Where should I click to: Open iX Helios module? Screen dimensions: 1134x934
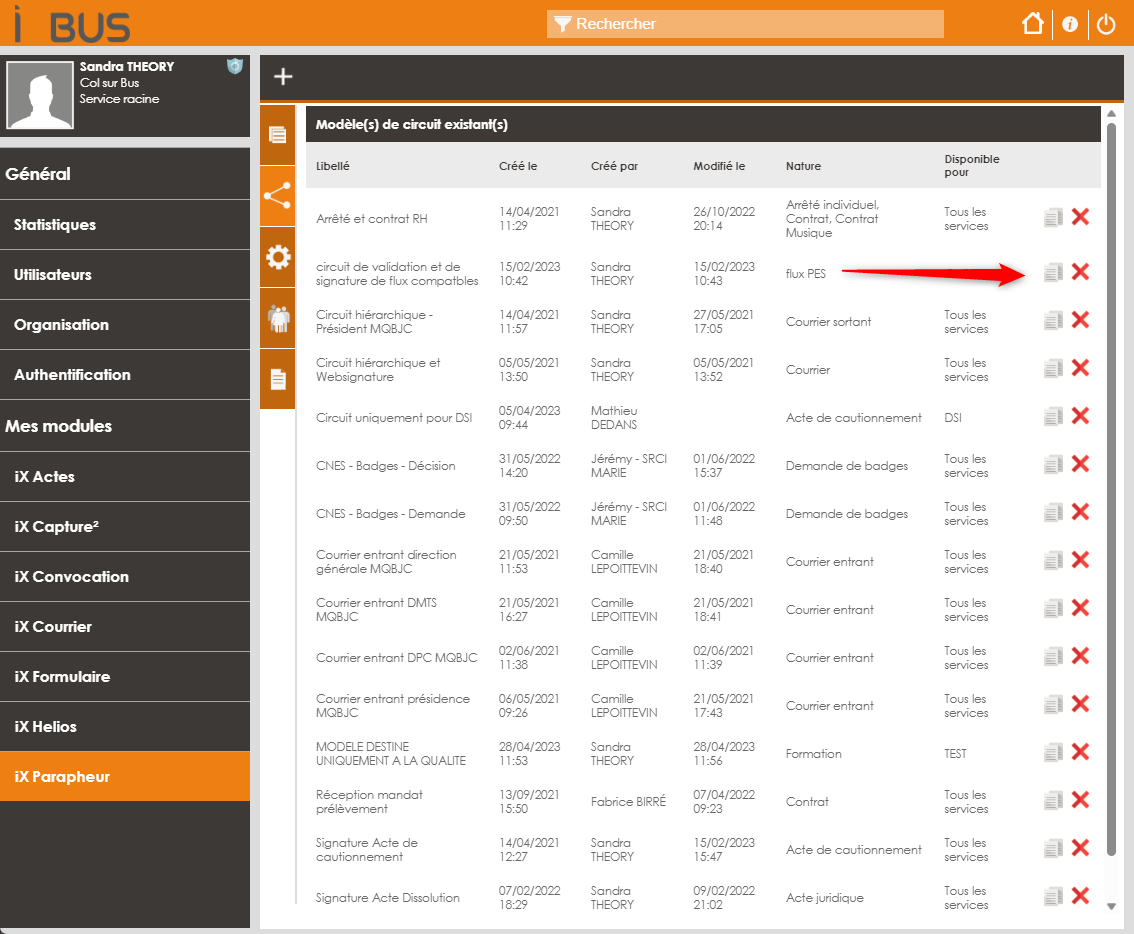pyautogui.click(x=46, y=727)
